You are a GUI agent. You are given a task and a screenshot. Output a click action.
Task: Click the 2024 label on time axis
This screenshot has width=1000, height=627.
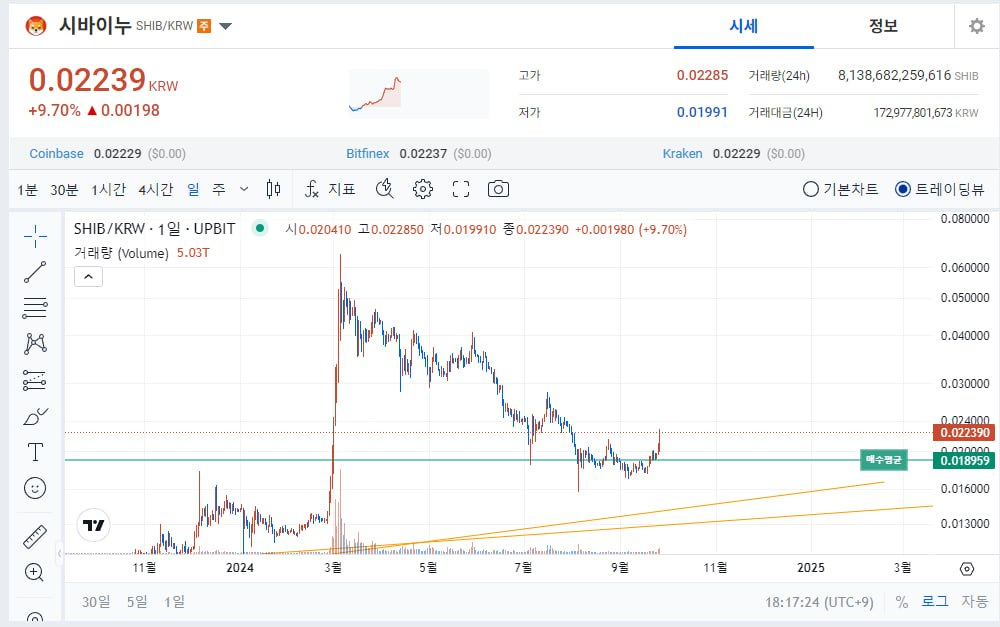coord(240,568)
